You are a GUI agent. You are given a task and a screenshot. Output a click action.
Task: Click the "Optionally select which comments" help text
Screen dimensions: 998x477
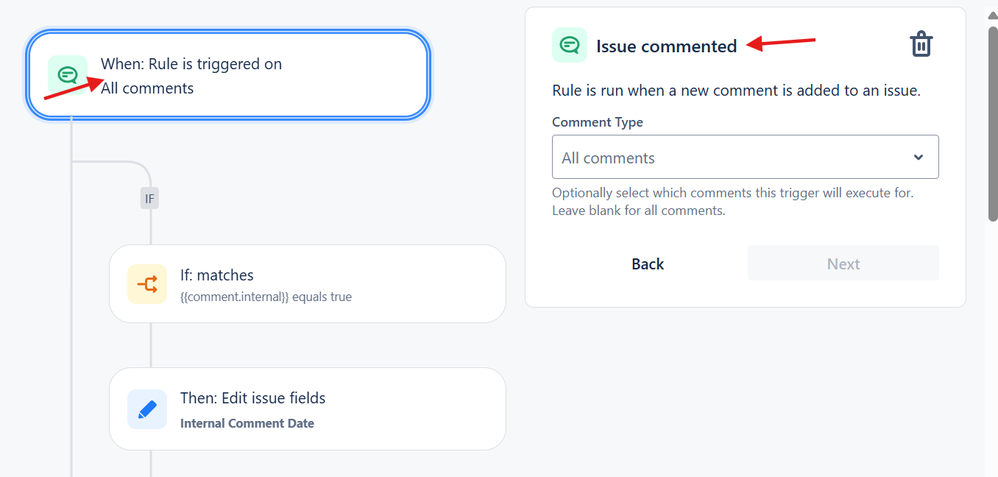[732, 193]
